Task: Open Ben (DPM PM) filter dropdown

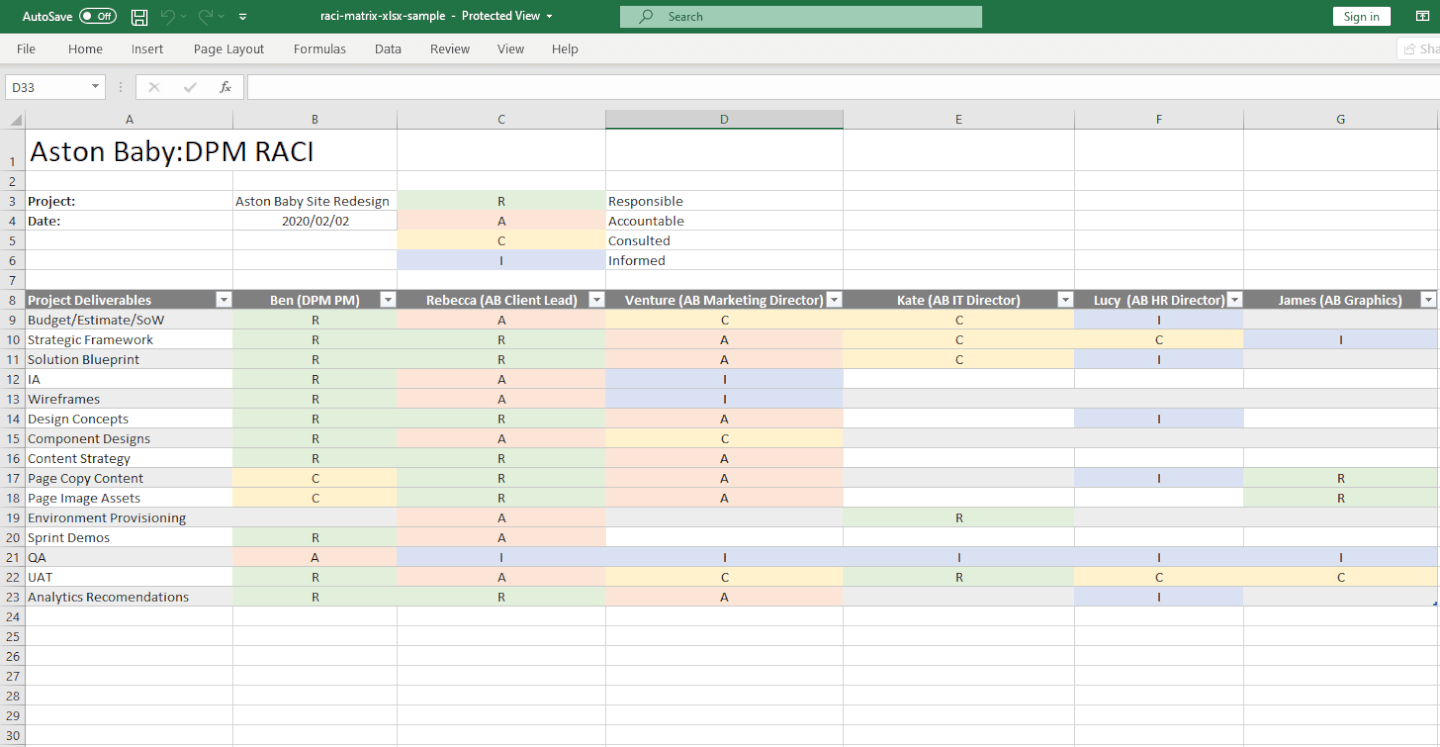Action: coord(388,300)
